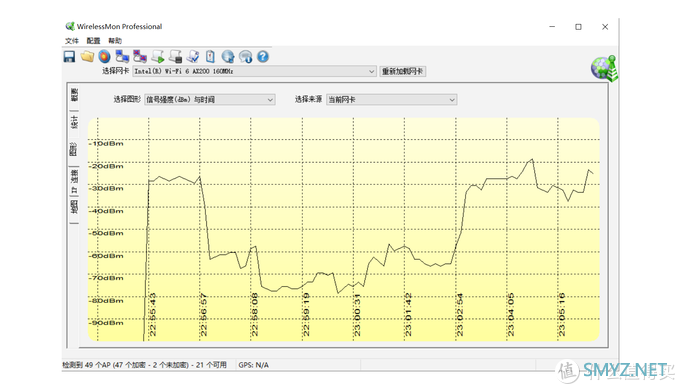Click the -10dBm axis label
This screenshot has height=389, width=680.
(x=106, y=144)
